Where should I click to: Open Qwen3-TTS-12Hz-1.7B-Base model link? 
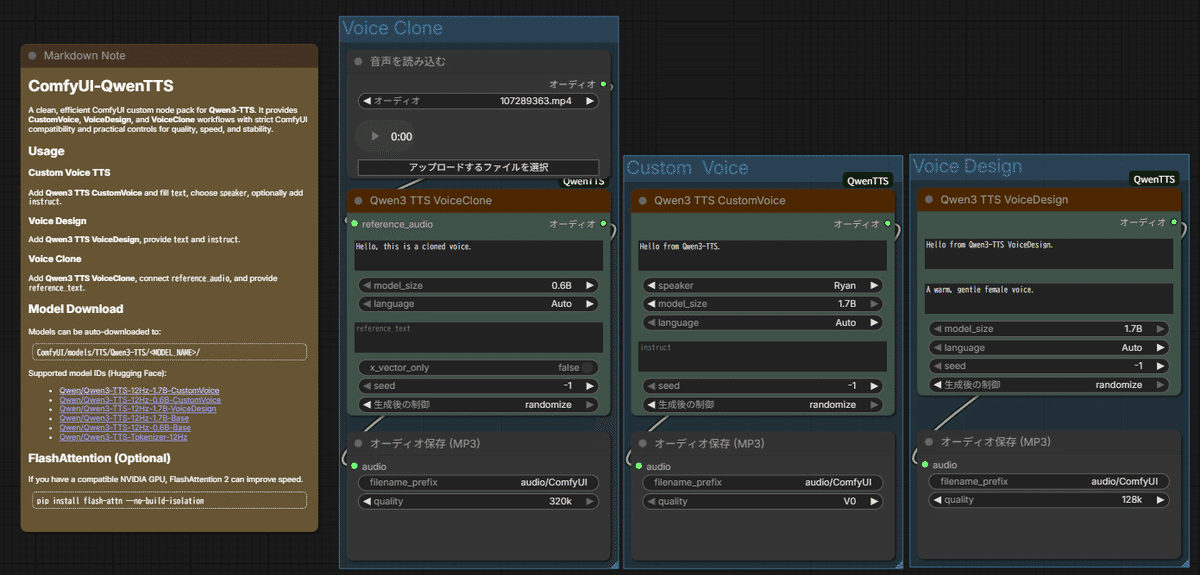[125, 418]
